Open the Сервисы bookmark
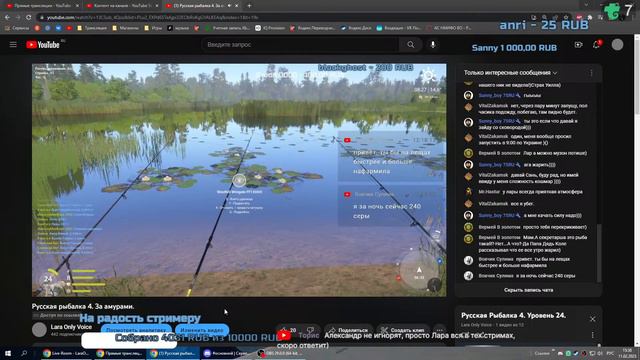The height and width of the screenshot is (360, 640). pyautogui.click(x=17, y=28)
